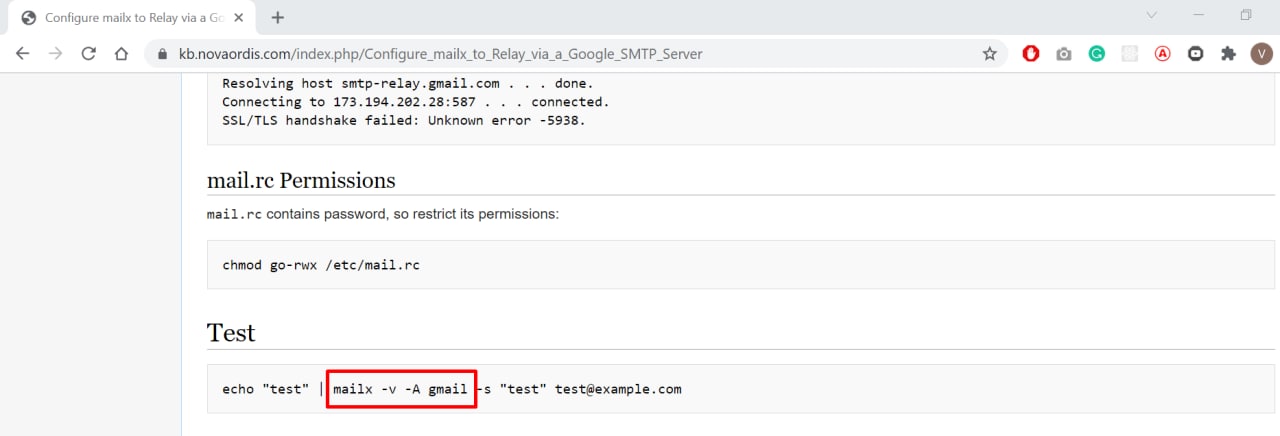Click the Test section heading
The image size is (1280, 436).
(x=231, y=332)
